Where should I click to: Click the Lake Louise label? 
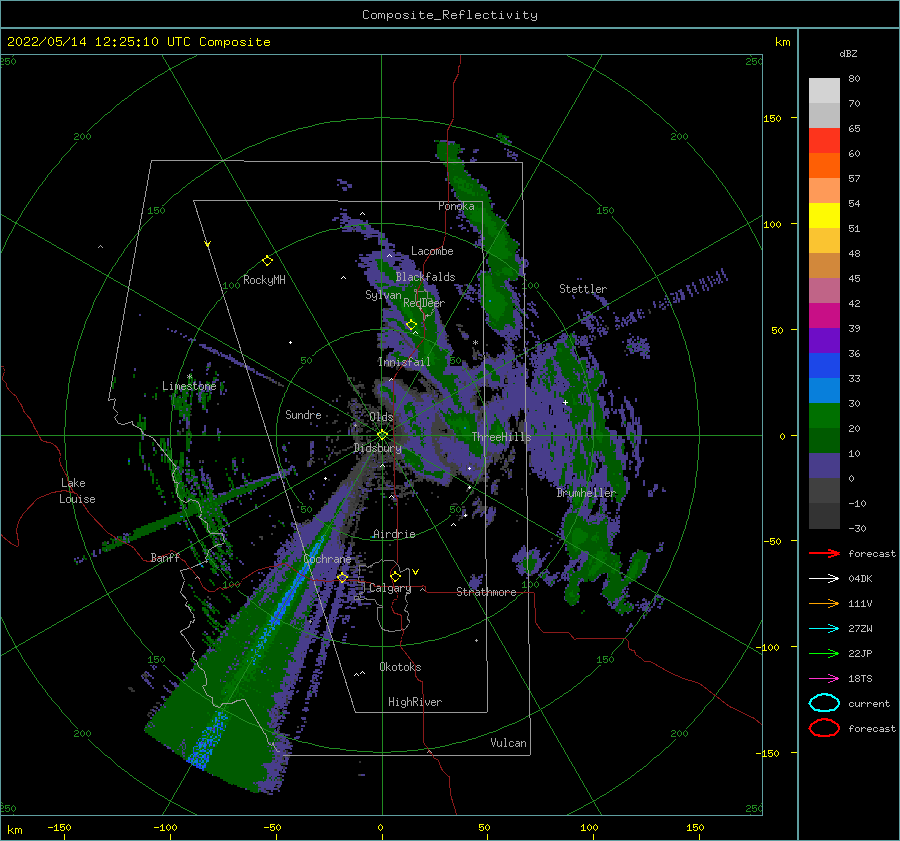(77, 491)
